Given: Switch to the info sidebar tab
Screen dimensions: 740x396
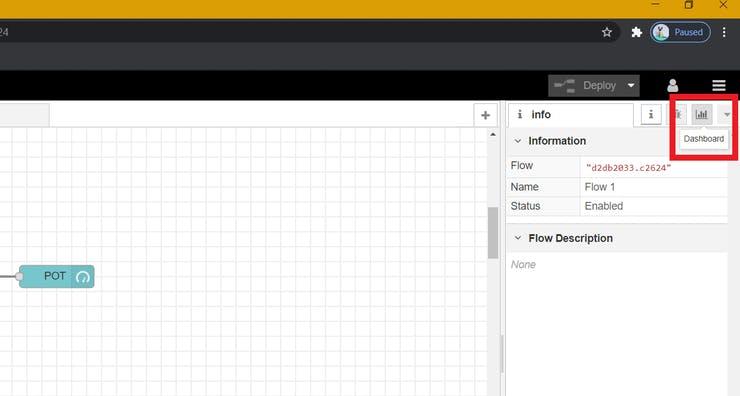Looking at the screenshot, I should tap(571, 115).
